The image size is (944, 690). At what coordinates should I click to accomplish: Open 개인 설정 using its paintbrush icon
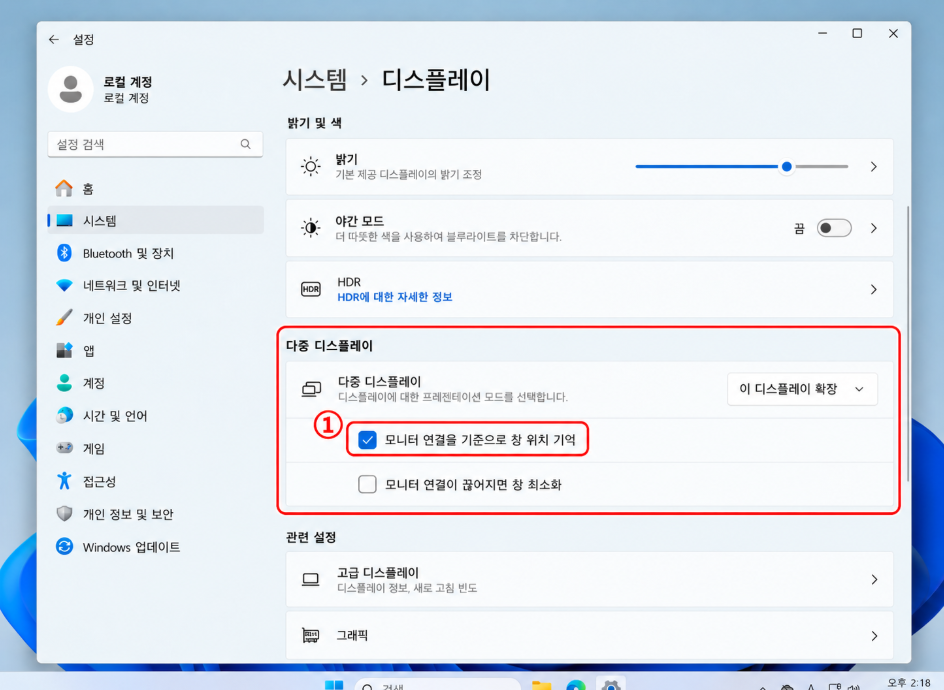tap(64, 317)
